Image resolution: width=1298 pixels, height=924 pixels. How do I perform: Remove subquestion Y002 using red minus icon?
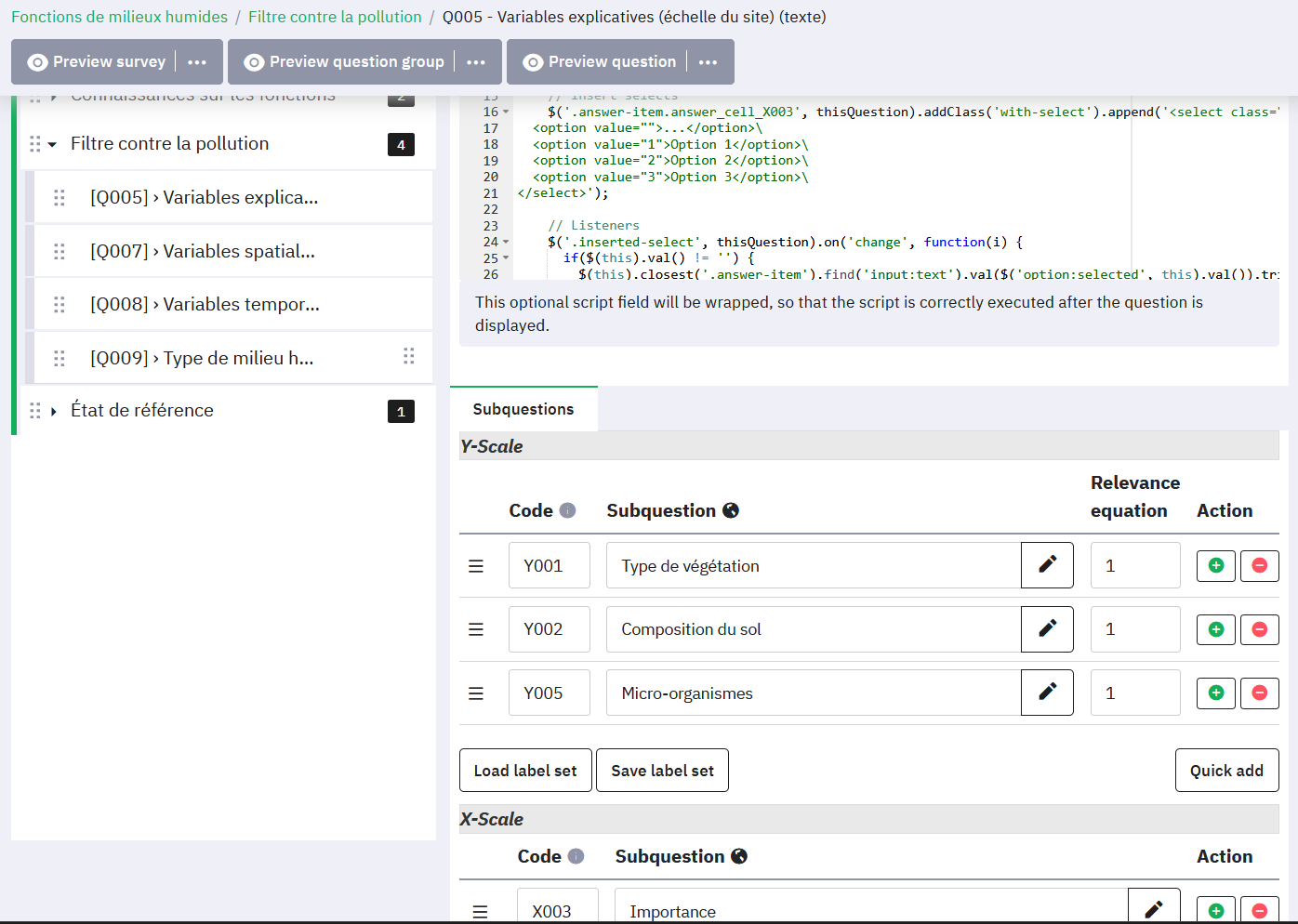coord(1259,629)
